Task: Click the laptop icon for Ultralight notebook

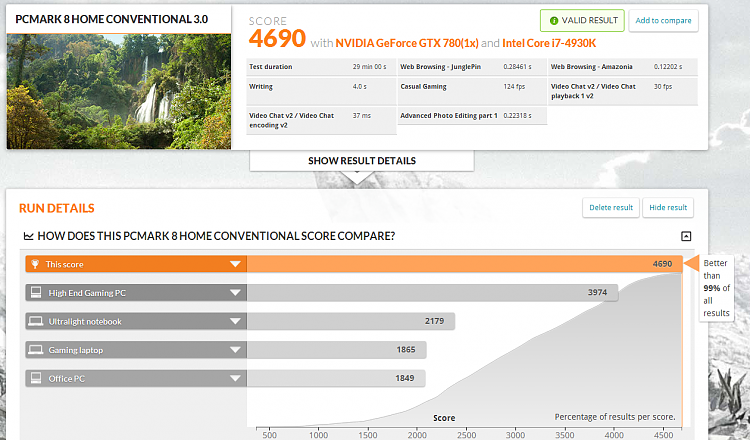Action: [35, 321]
